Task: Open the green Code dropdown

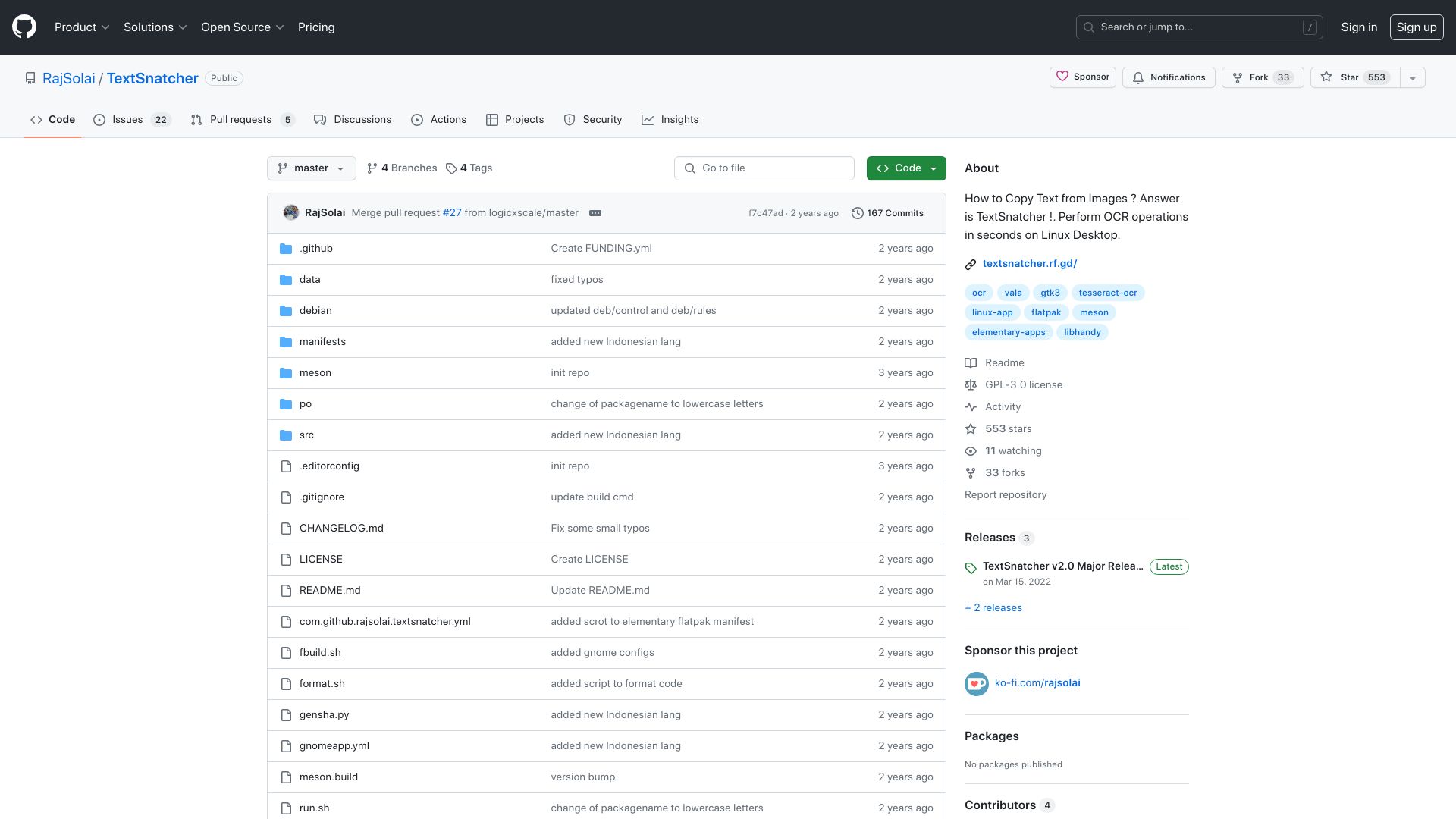Action: click(x=906, y=168)
